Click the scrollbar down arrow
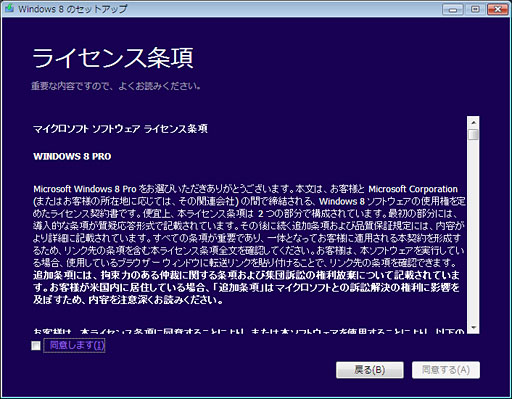Viewport: 512px width, 399px height. [473, 328]
